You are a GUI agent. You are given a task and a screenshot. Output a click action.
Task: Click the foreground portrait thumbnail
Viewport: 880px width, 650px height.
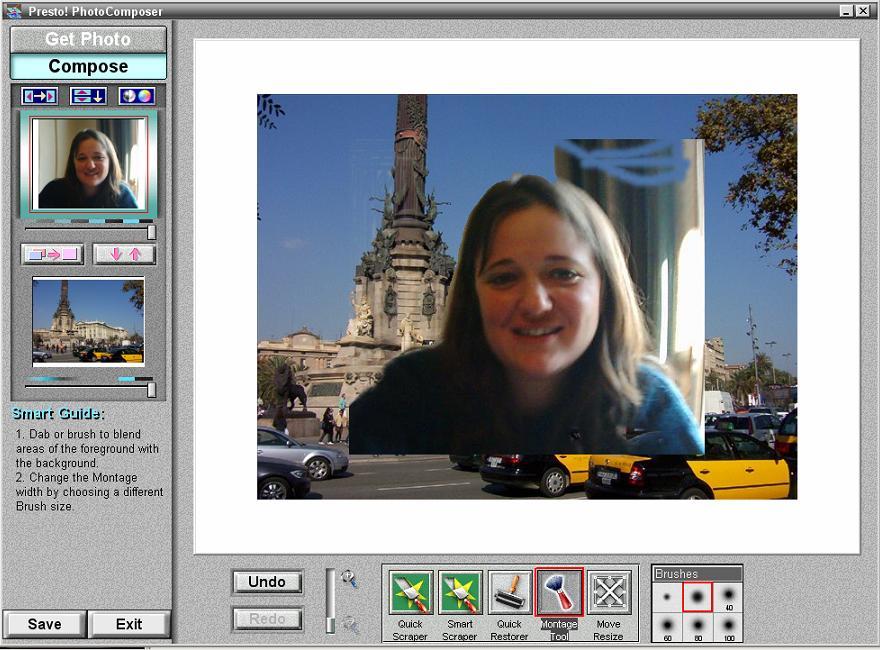point(89,163)
